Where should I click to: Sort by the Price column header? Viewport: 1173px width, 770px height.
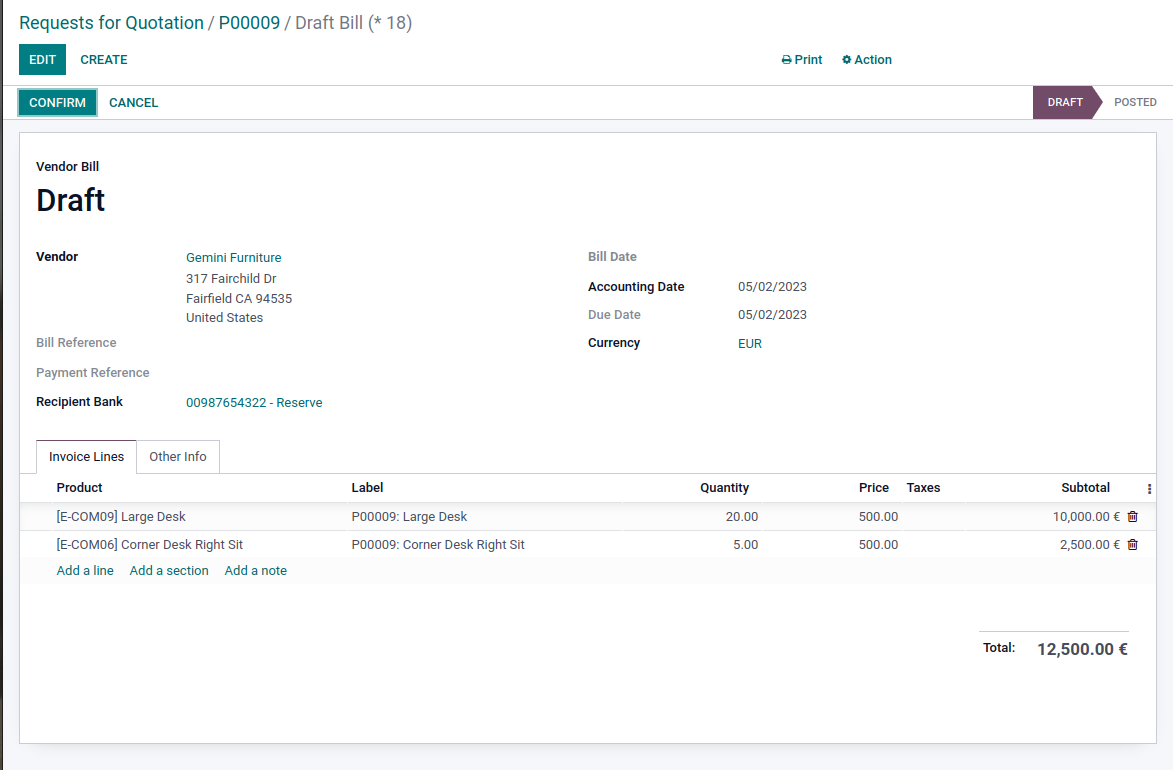tap(874, 488)
